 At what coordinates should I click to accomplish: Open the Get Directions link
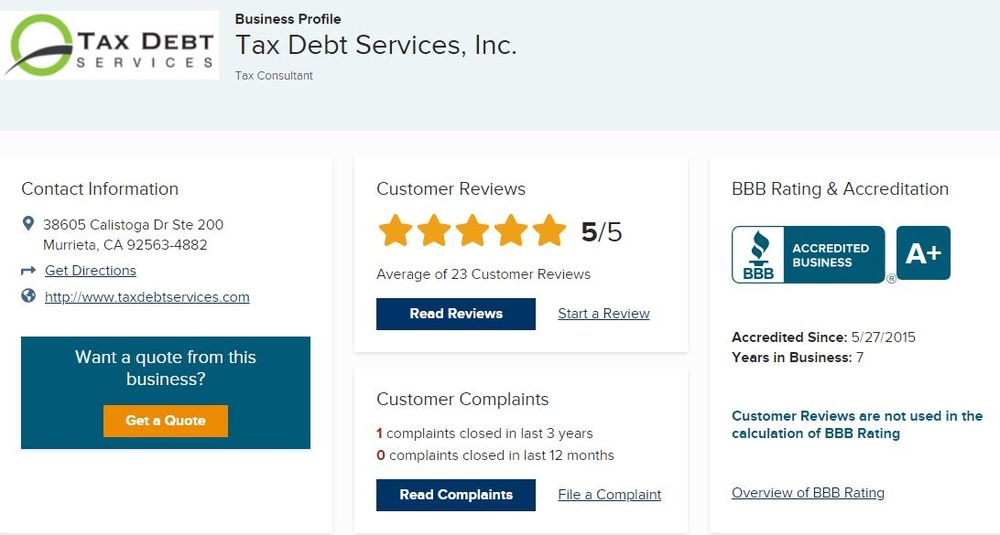tap(90, 271)
